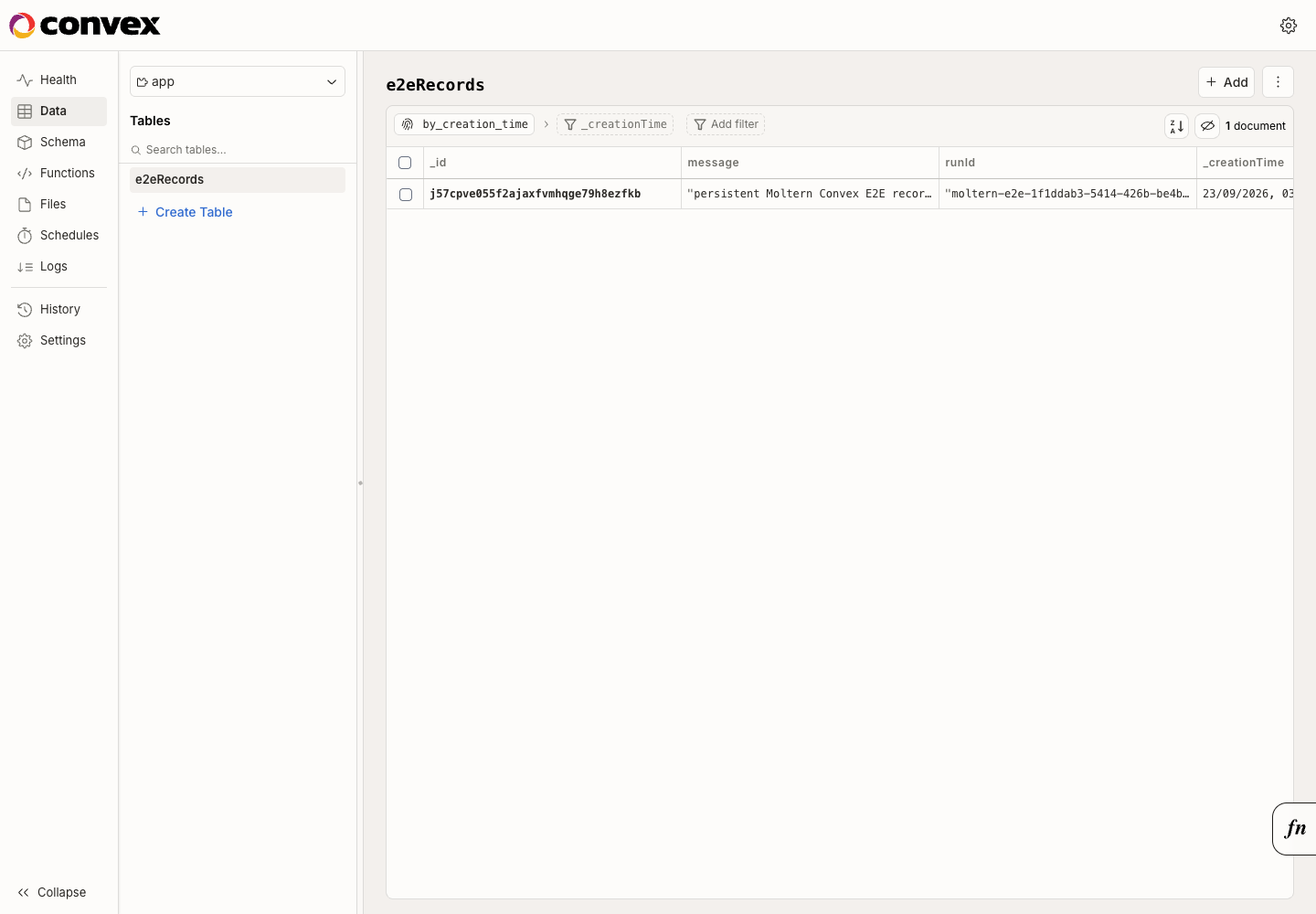Go to the Data section
Image resolution: width=1316 pixels, height=914 pixels.
(x=58, y=112)
